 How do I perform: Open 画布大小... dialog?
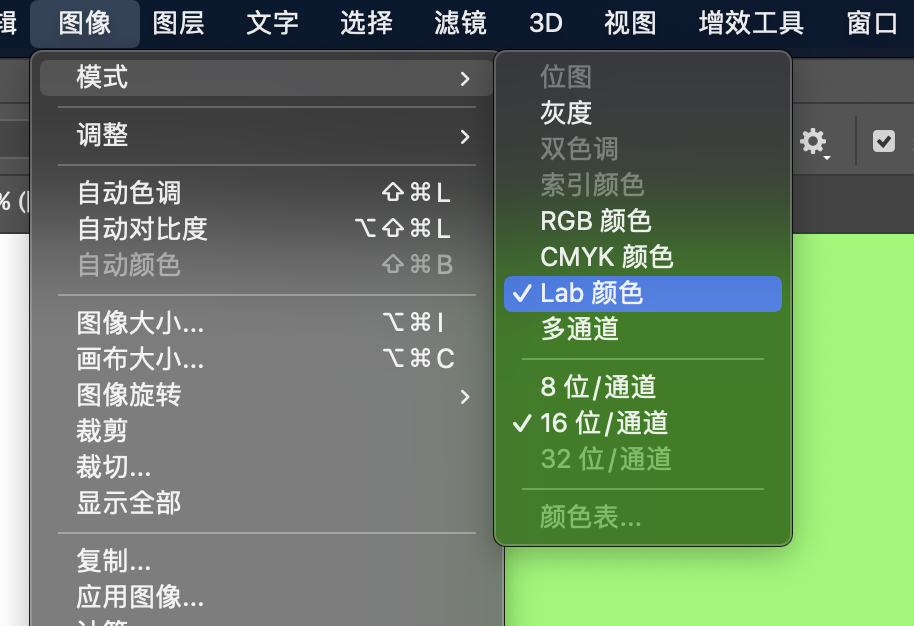coord(140,359)
